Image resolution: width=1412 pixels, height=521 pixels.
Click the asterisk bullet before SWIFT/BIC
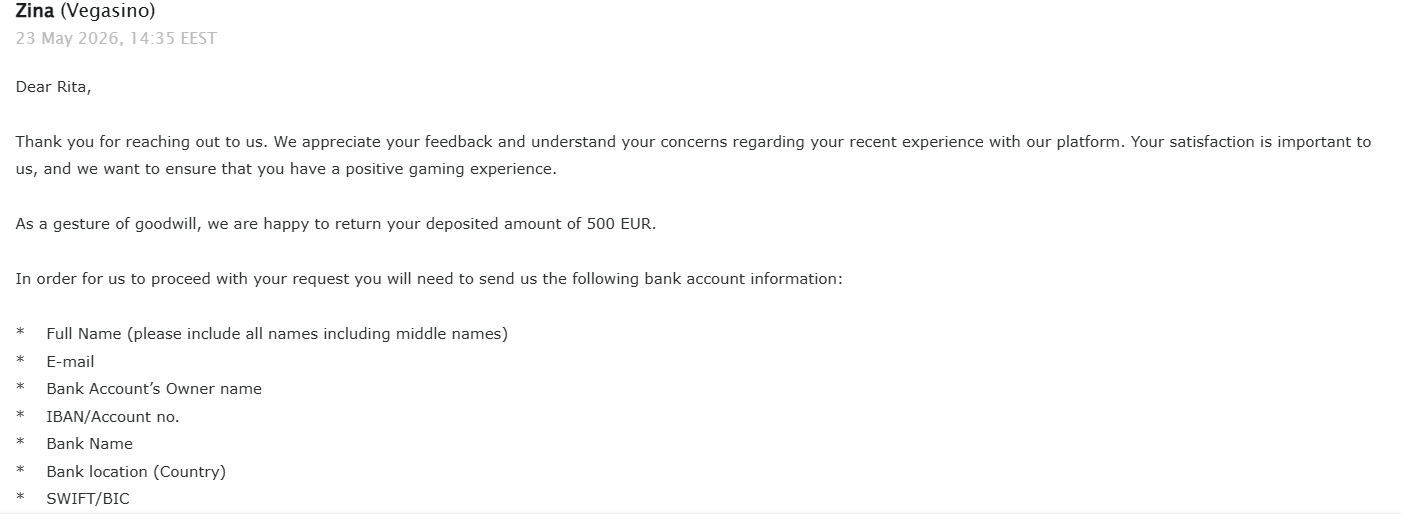(x=20, y=498)
